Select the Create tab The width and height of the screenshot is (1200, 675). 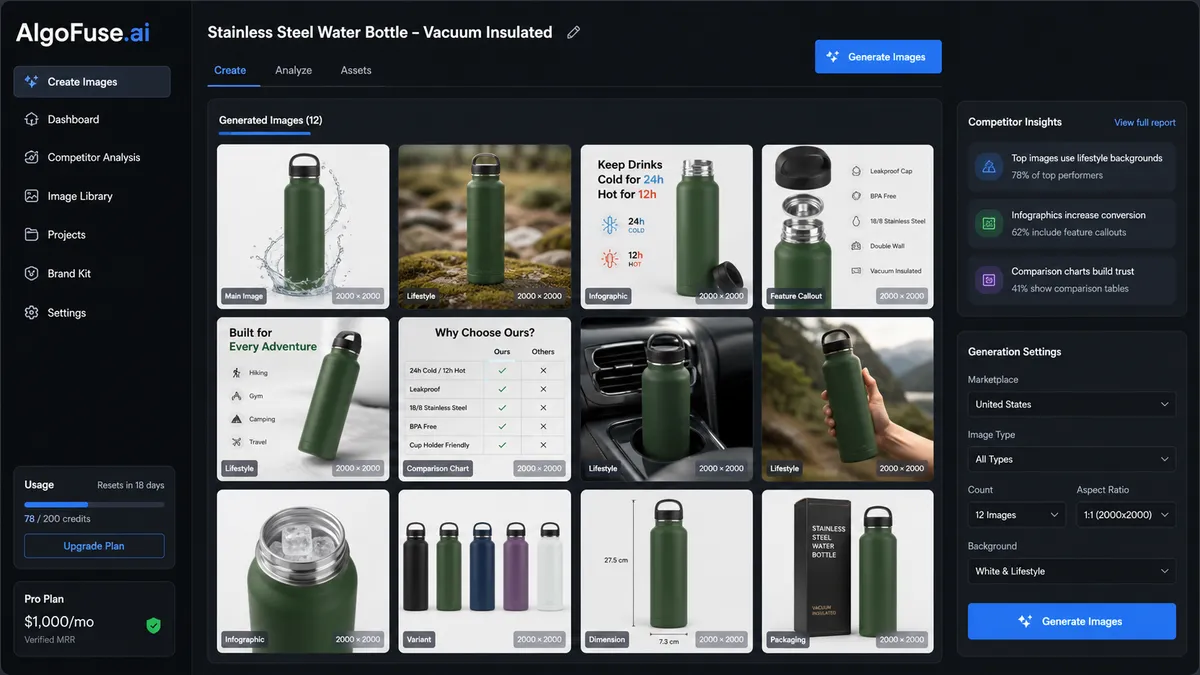point(230,70)
